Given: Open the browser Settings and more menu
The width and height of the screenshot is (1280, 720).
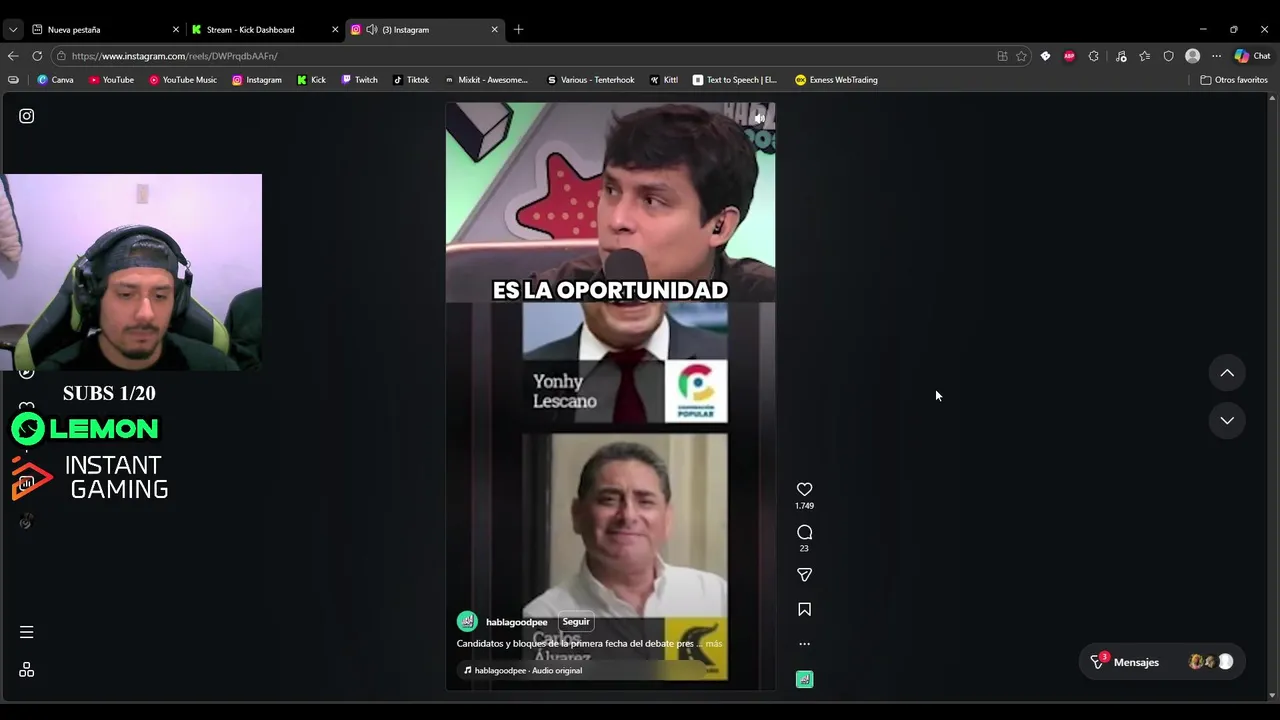Looking at the screenshot, I should (1216, 56).
